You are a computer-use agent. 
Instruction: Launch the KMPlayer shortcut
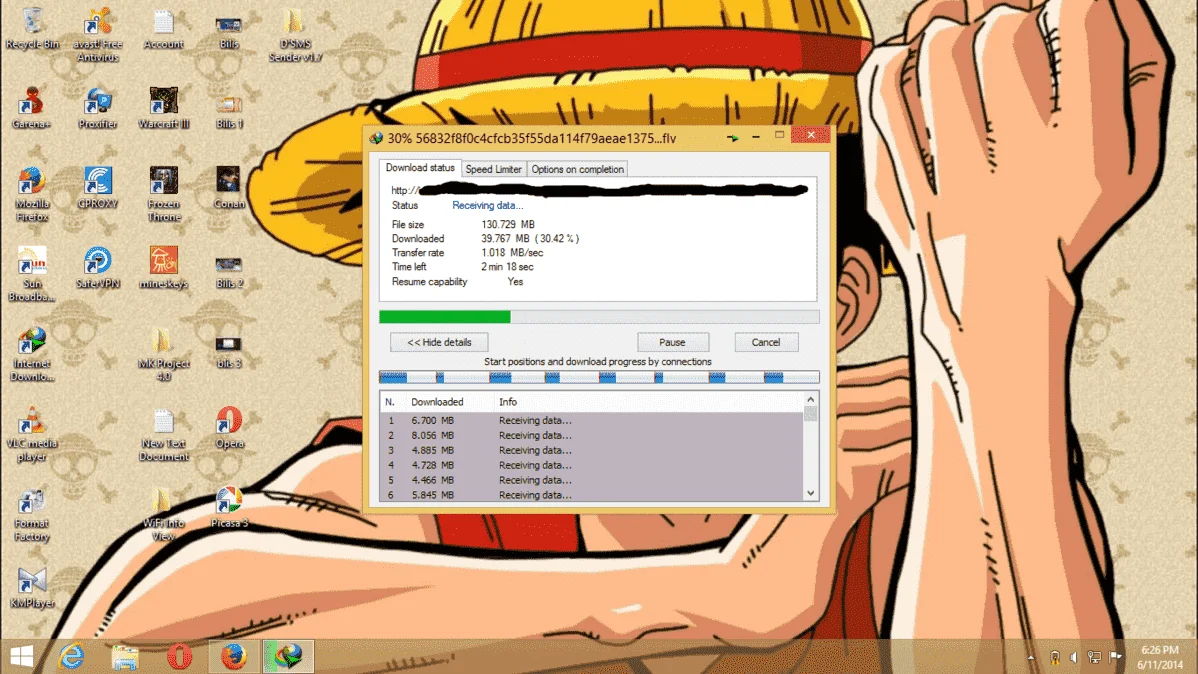[32, 588]
